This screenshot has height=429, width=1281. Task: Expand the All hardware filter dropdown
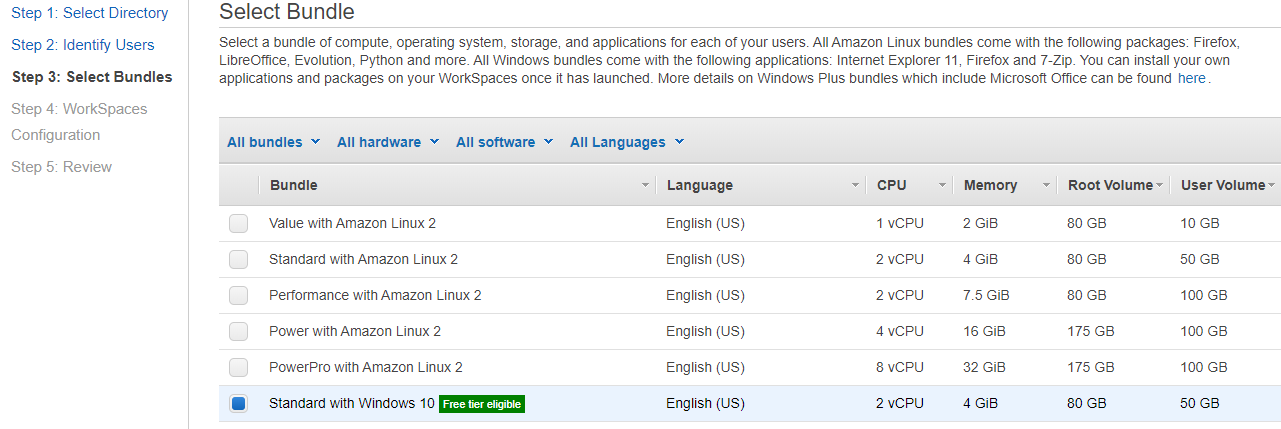point(387,142)
